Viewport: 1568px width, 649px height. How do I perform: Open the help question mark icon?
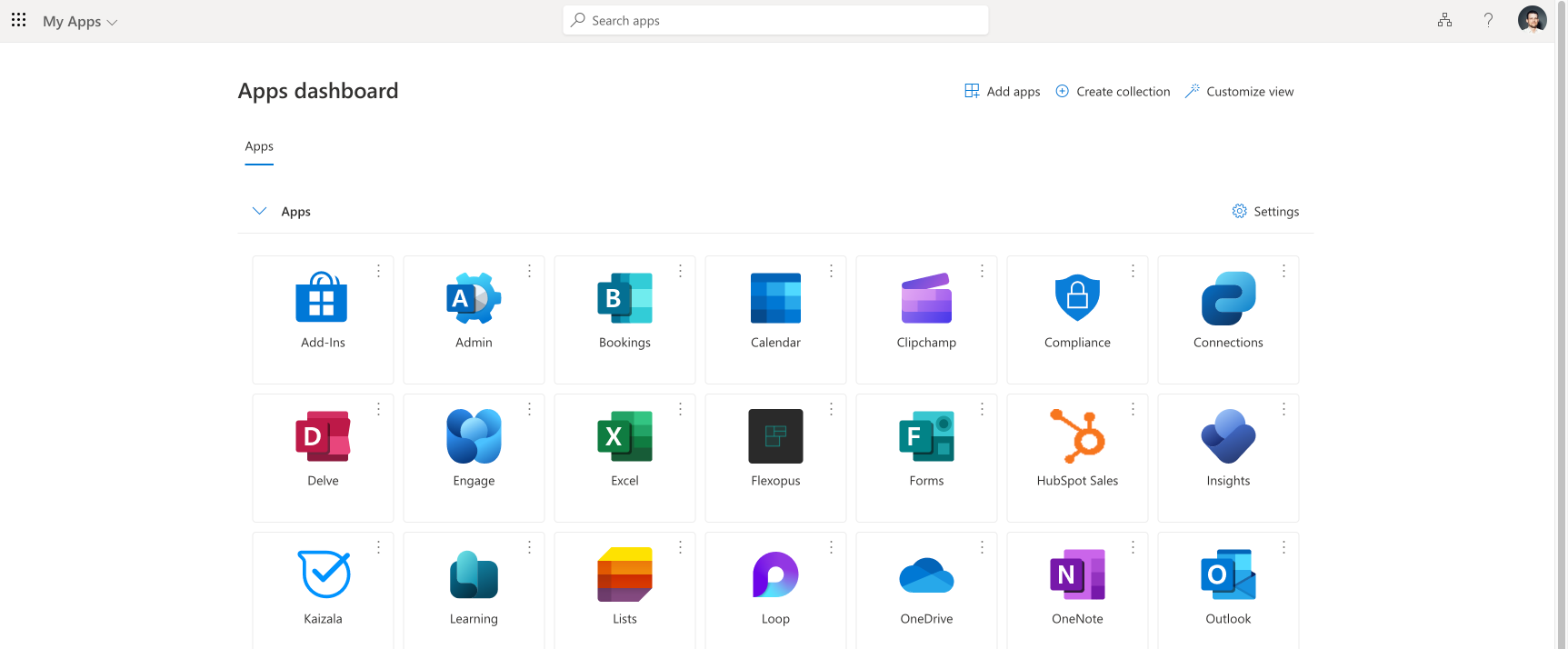click(1488, 20)
